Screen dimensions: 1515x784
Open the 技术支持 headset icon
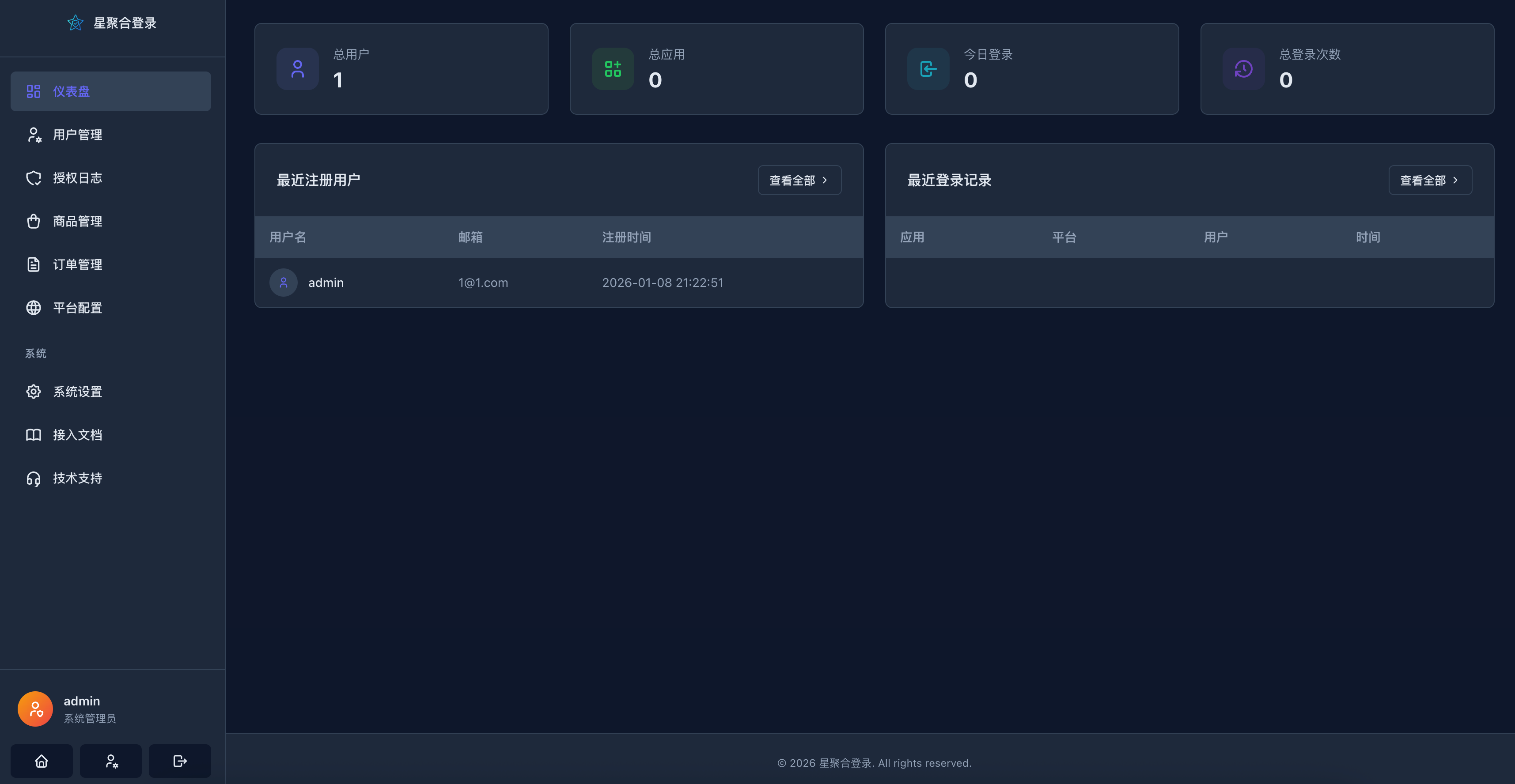pyautogui.click(x=34, y=478)
